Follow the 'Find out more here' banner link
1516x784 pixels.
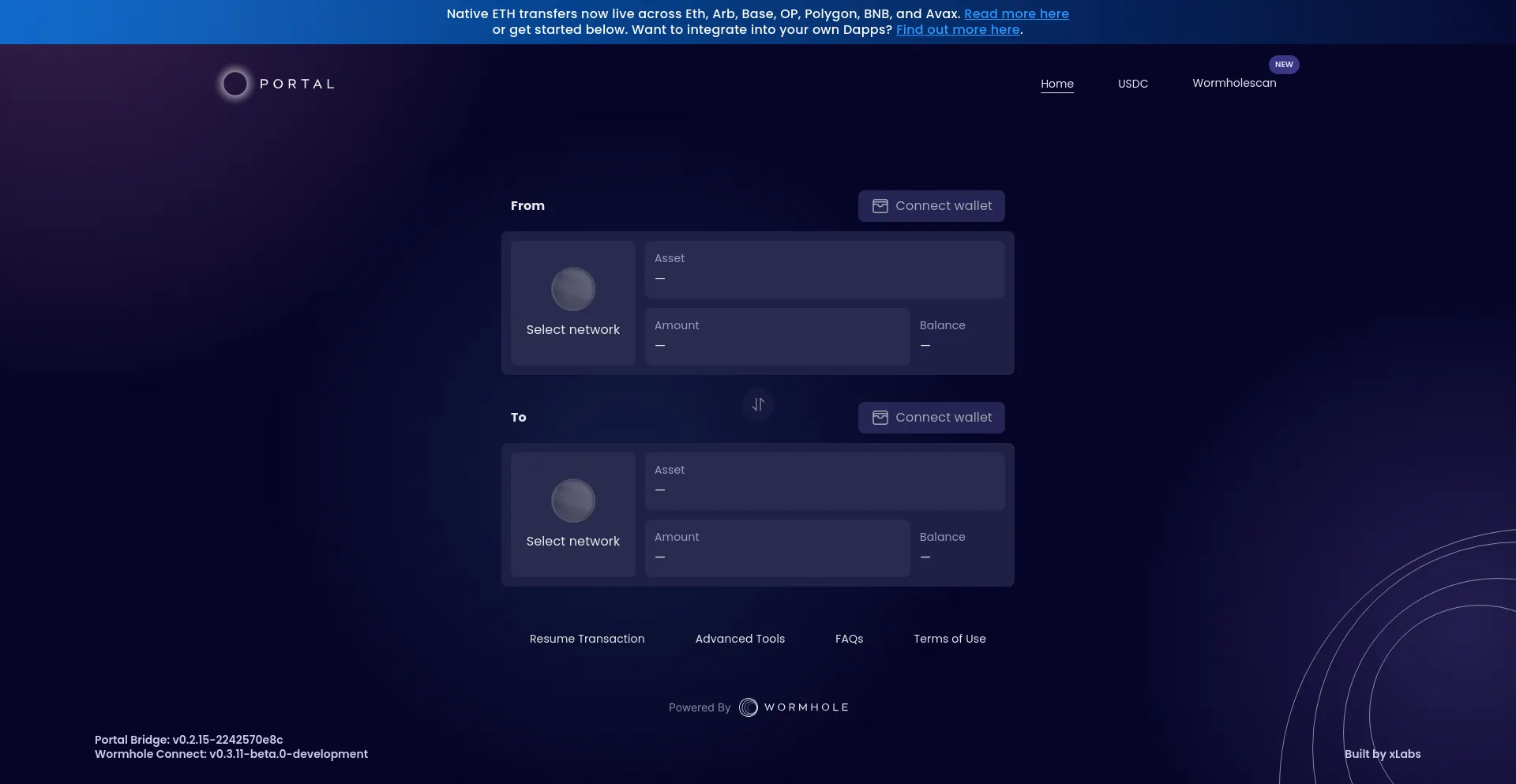pos(958,30)
